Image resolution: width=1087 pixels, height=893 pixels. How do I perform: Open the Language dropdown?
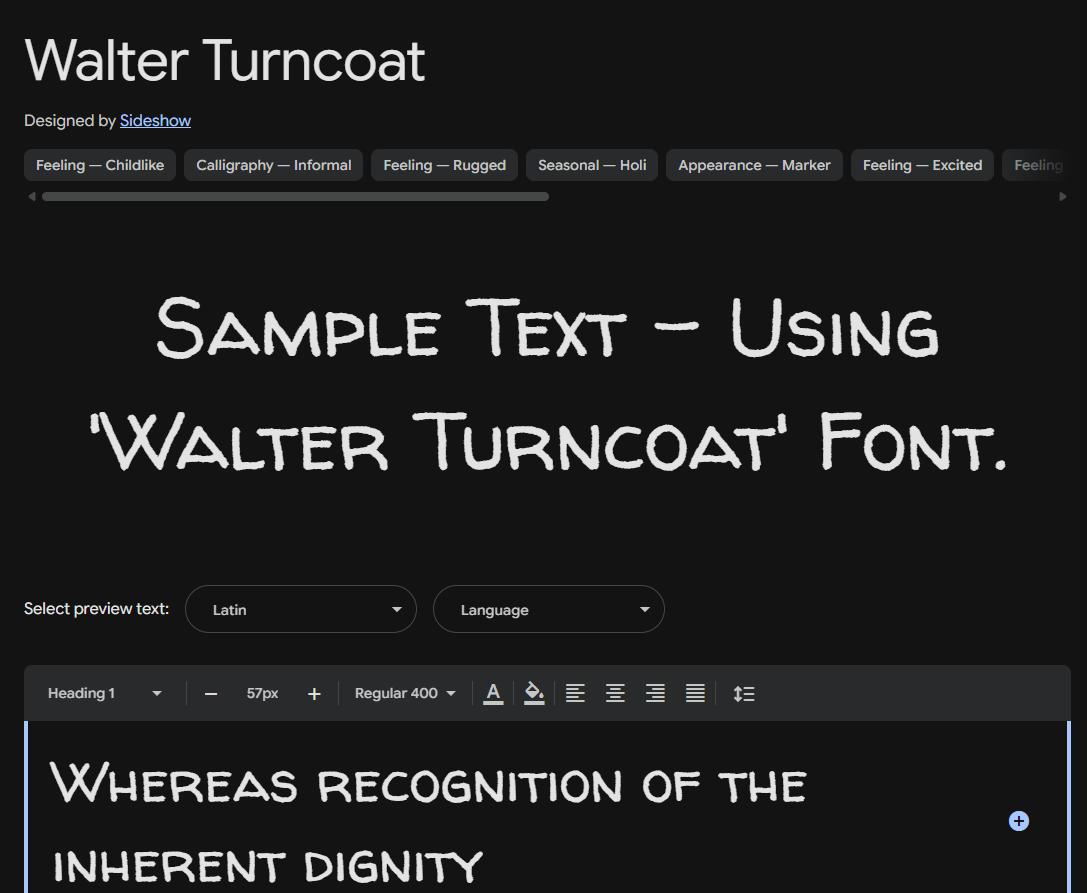549,609
